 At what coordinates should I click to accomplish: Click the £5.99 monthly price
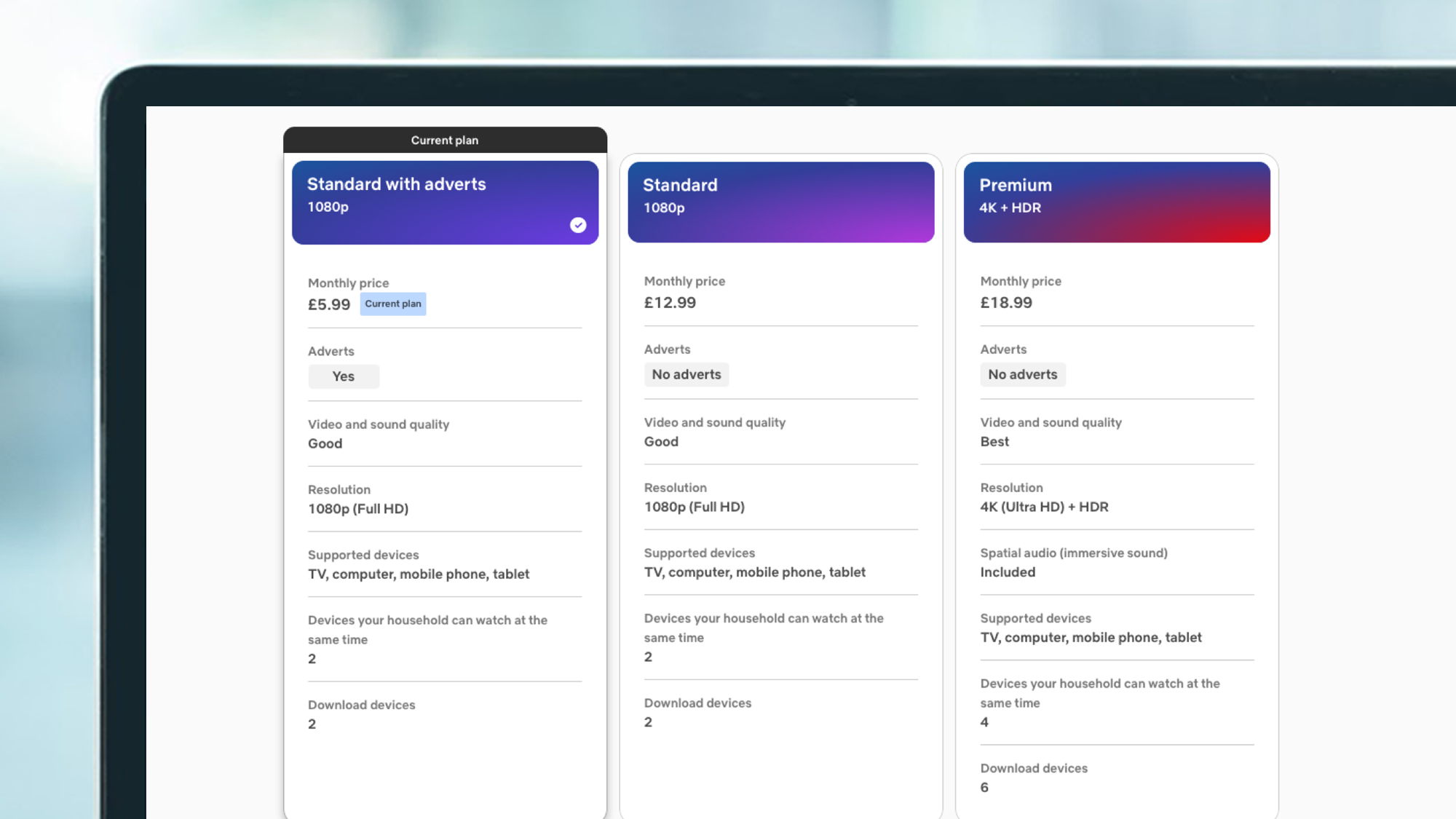click(329, 304)
